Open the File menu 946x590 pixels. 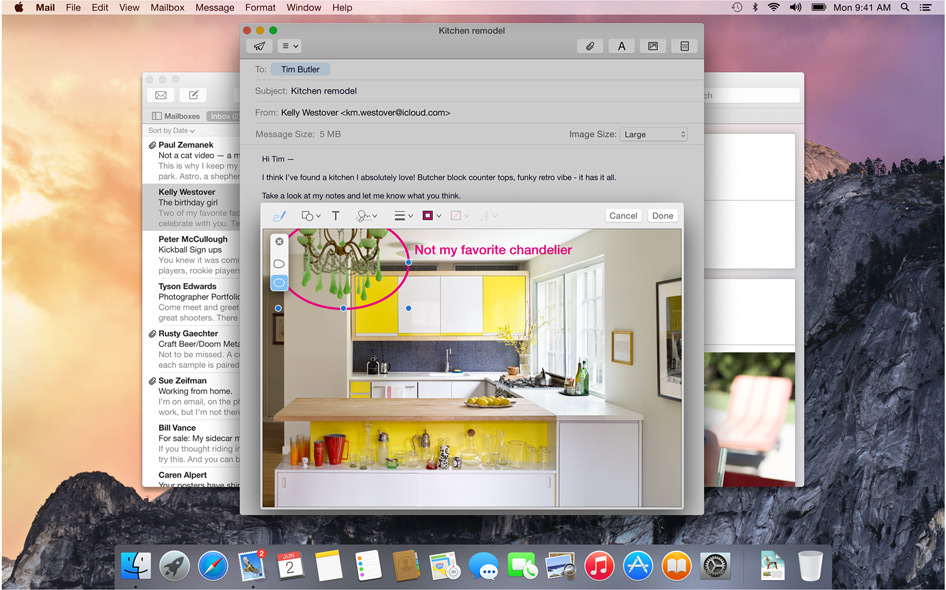tap(73, 7)
